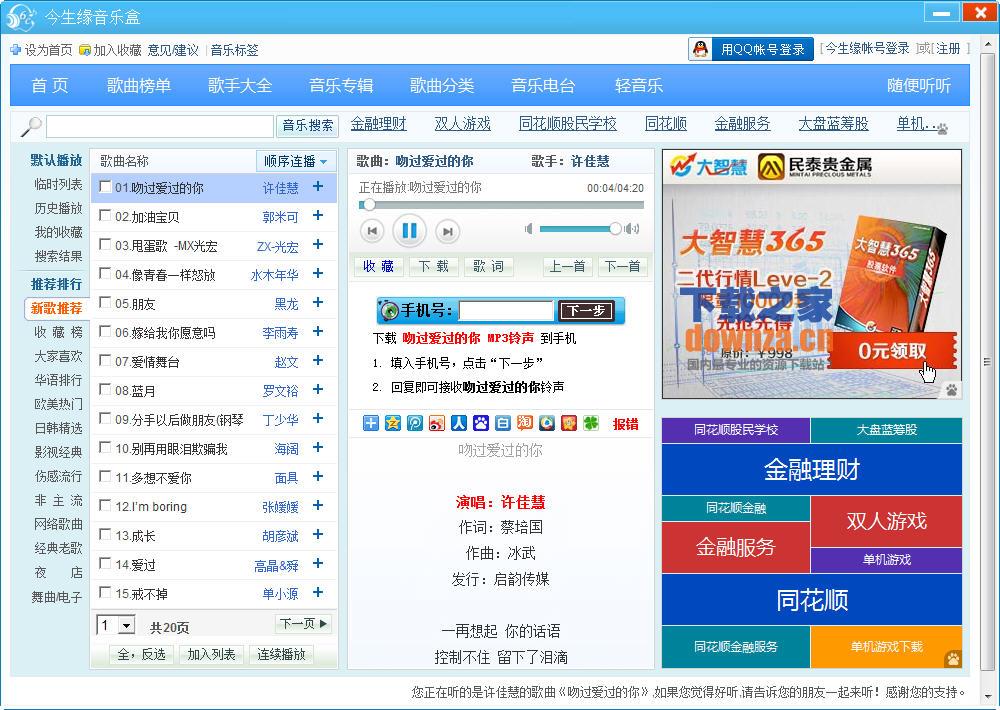Click the song progress bar
This screenshot has width=1000, height=710.
501,205
